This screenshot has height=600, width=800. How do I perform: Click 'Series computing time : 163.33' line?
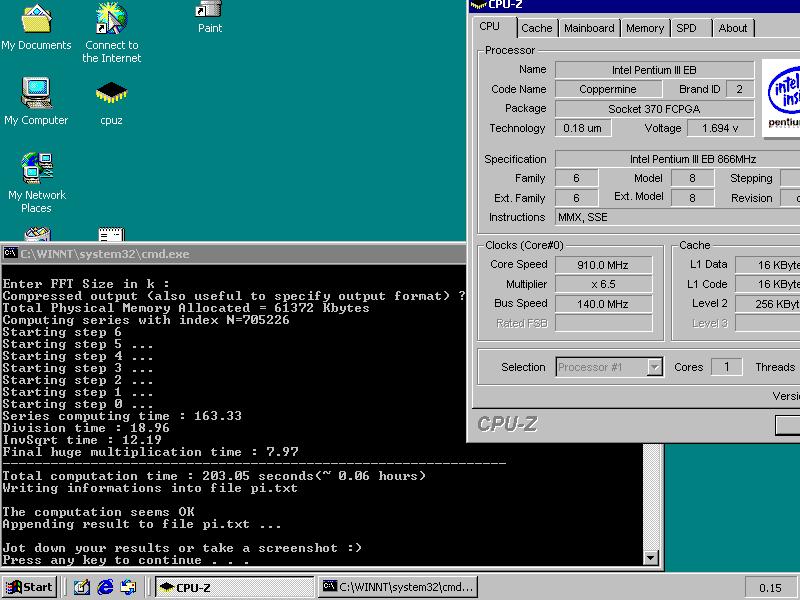coord(122,416)
